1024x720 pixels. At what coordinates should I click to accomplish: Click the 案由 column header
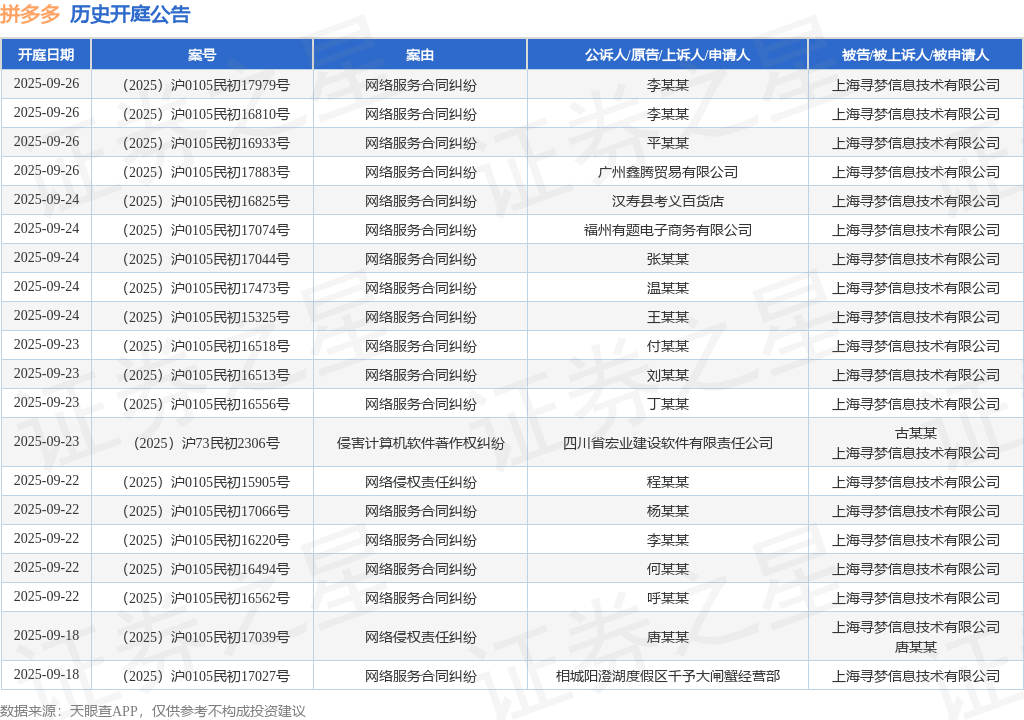tap(420, 55)
